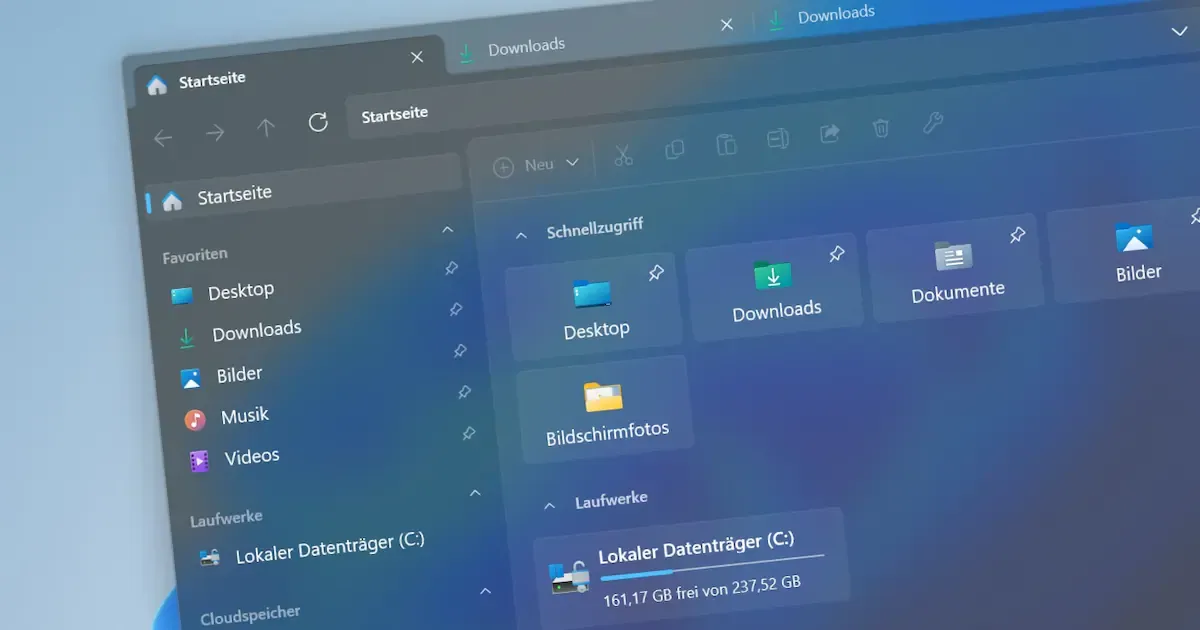Collapse the Favoriten sidebar section

coord(448,229)
